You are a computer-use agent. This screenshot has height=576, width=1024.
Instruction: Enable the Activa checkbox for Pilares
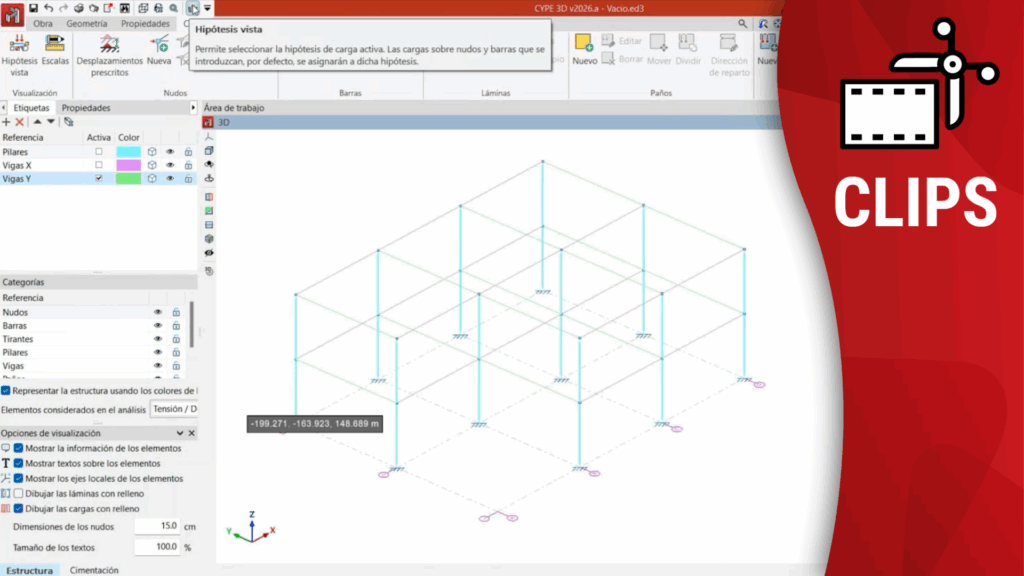coord(98,152)
